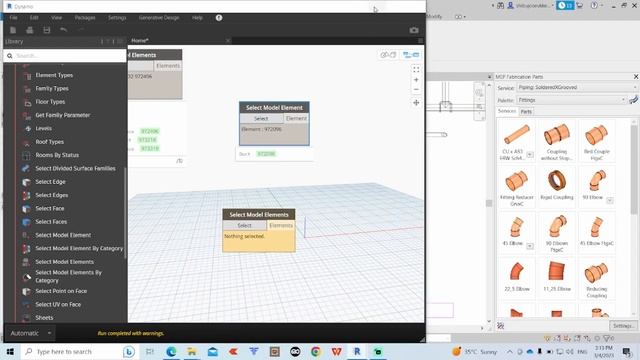Click the Open file icon in Dynamo toolbar

[x=30, y=30]
